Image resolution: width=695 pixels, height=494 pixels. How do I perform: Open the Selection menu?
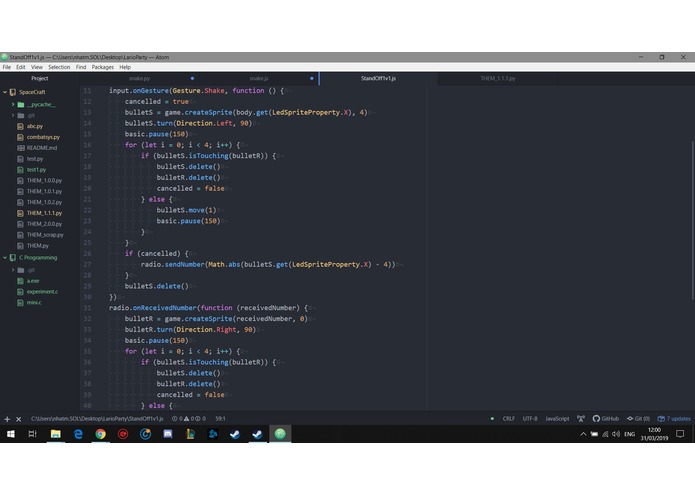(x=59, y=67)
